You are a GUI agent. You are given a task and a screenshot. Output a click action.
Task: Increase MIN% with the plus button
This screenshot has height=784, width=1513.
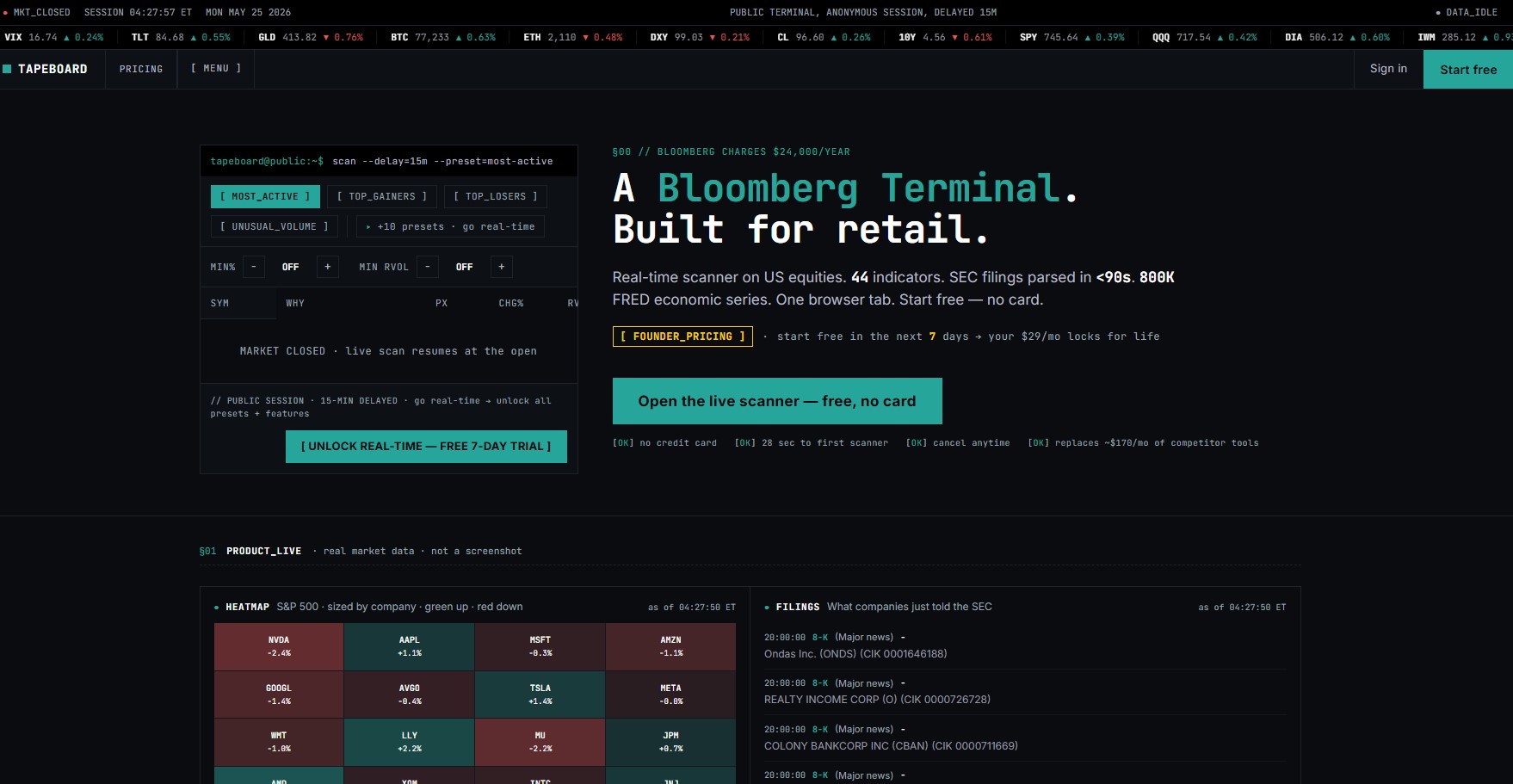click(328, 267)
